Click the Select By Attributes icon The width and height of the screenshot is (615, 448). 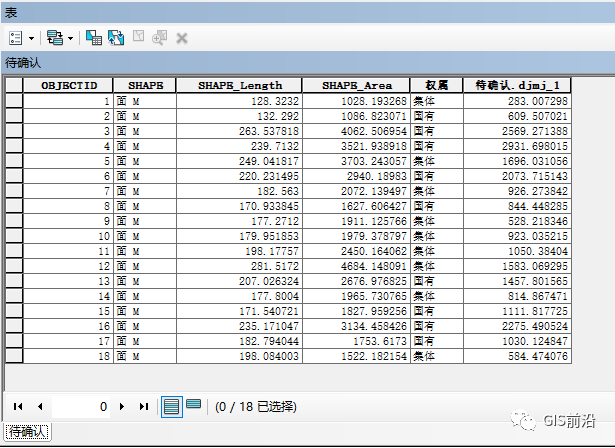94,38
